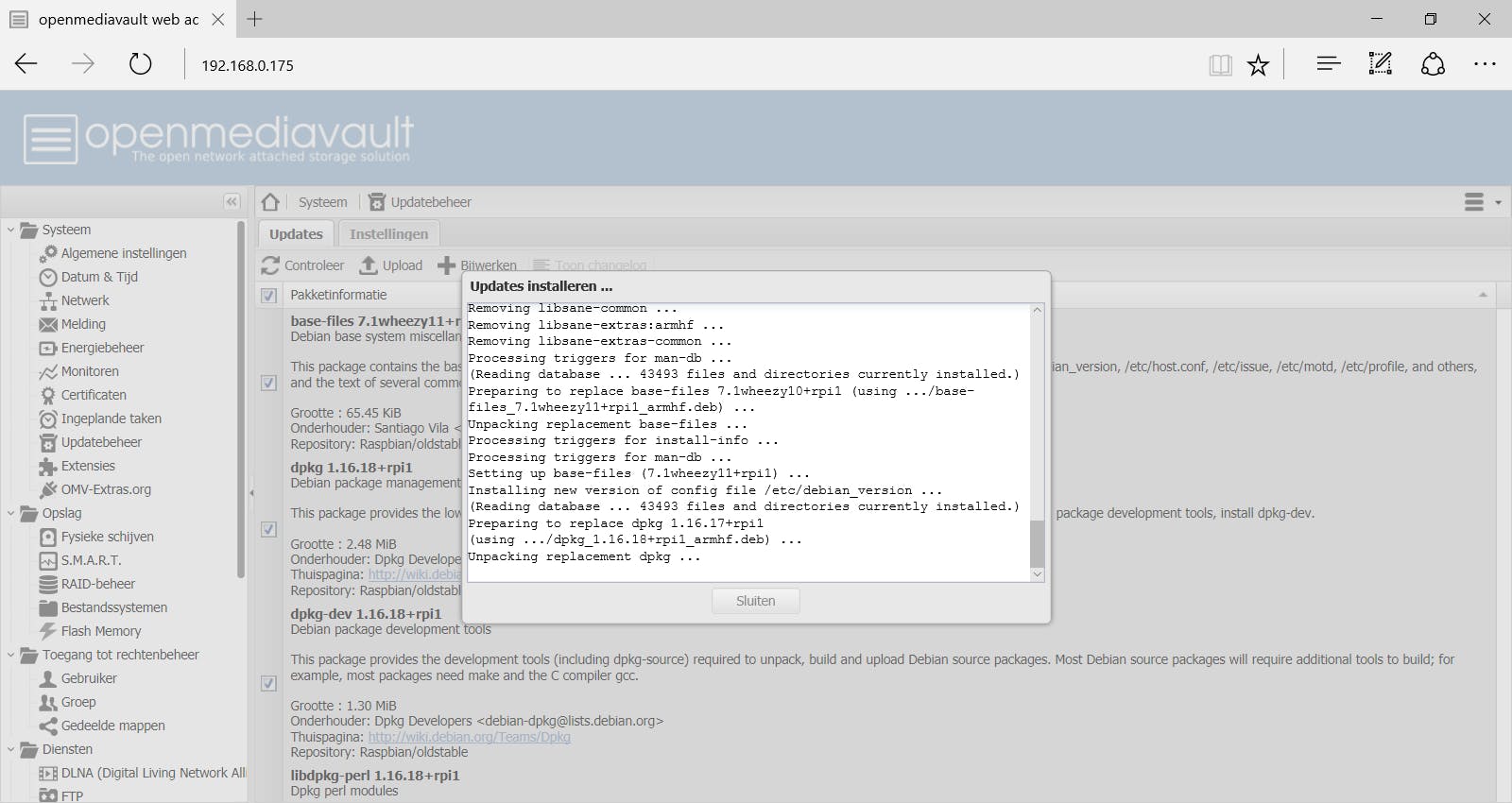Click the sidebar tree scrollbar

(241, 399)
